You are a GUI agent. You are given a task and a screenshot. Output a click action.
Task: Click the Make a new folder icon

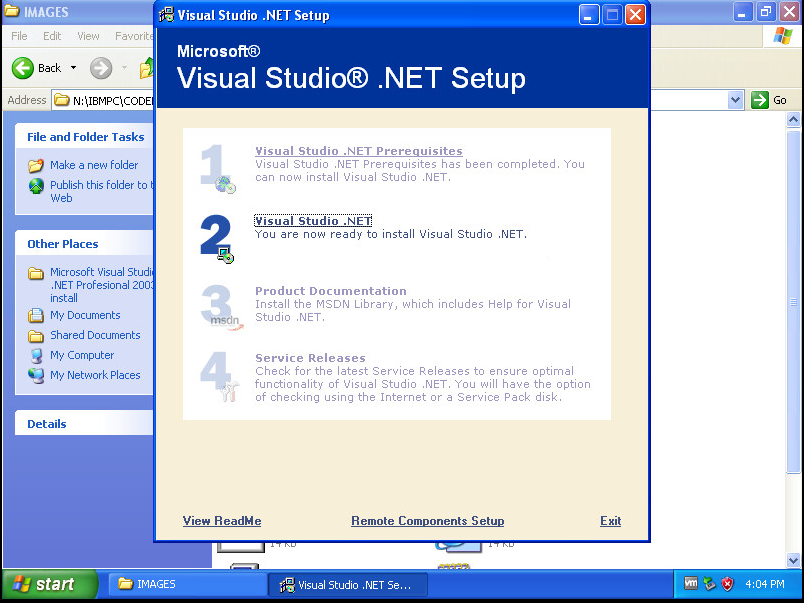[x=36, y=165]
